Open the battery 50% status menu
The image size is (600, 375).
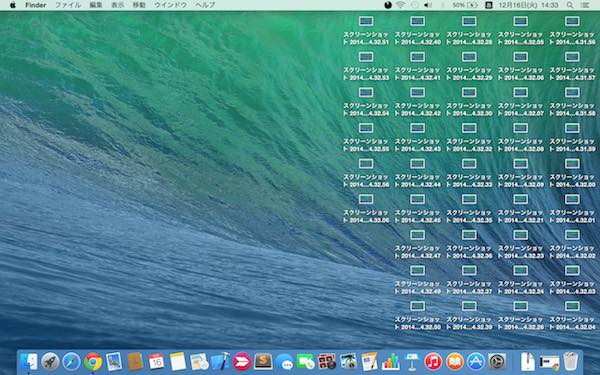coord(465,5)
